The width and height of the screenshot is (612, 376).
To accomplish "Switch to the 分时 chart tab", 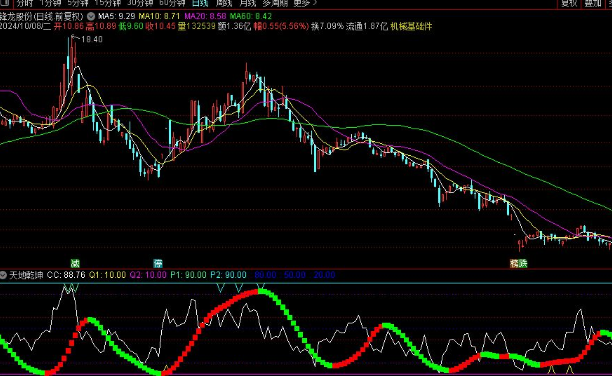I will coord(25,3).
